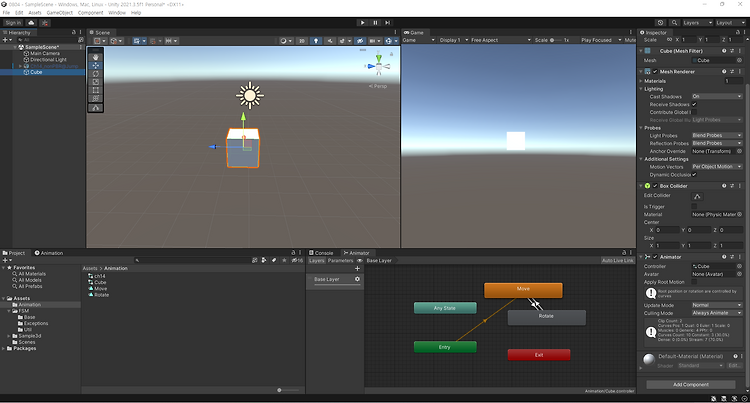Open the Free Aspect dropdown in Game view
The image size is (750, 403).
[x=501, y=40]
